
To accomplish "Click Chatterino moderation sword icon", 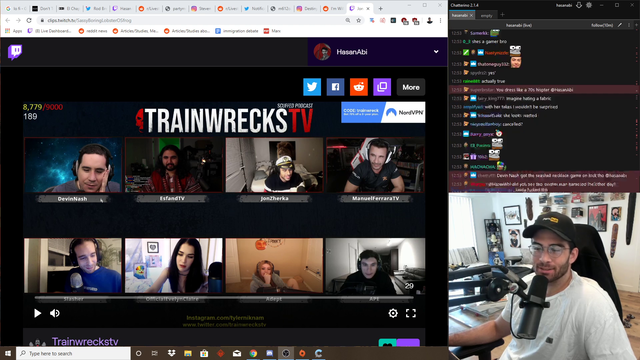I will point(620,25).
